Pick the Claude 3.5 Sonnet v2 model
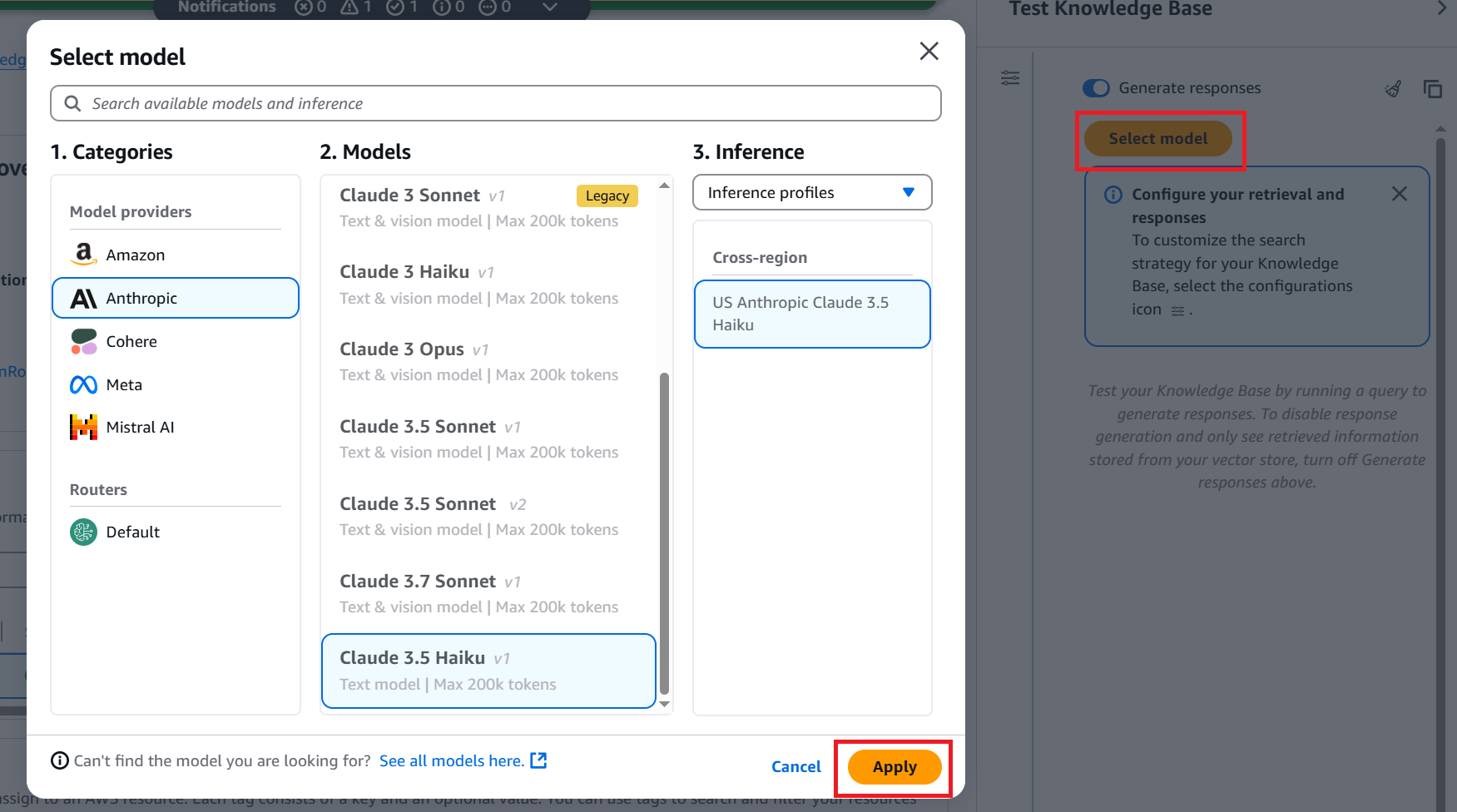 [x=488, y=516]
